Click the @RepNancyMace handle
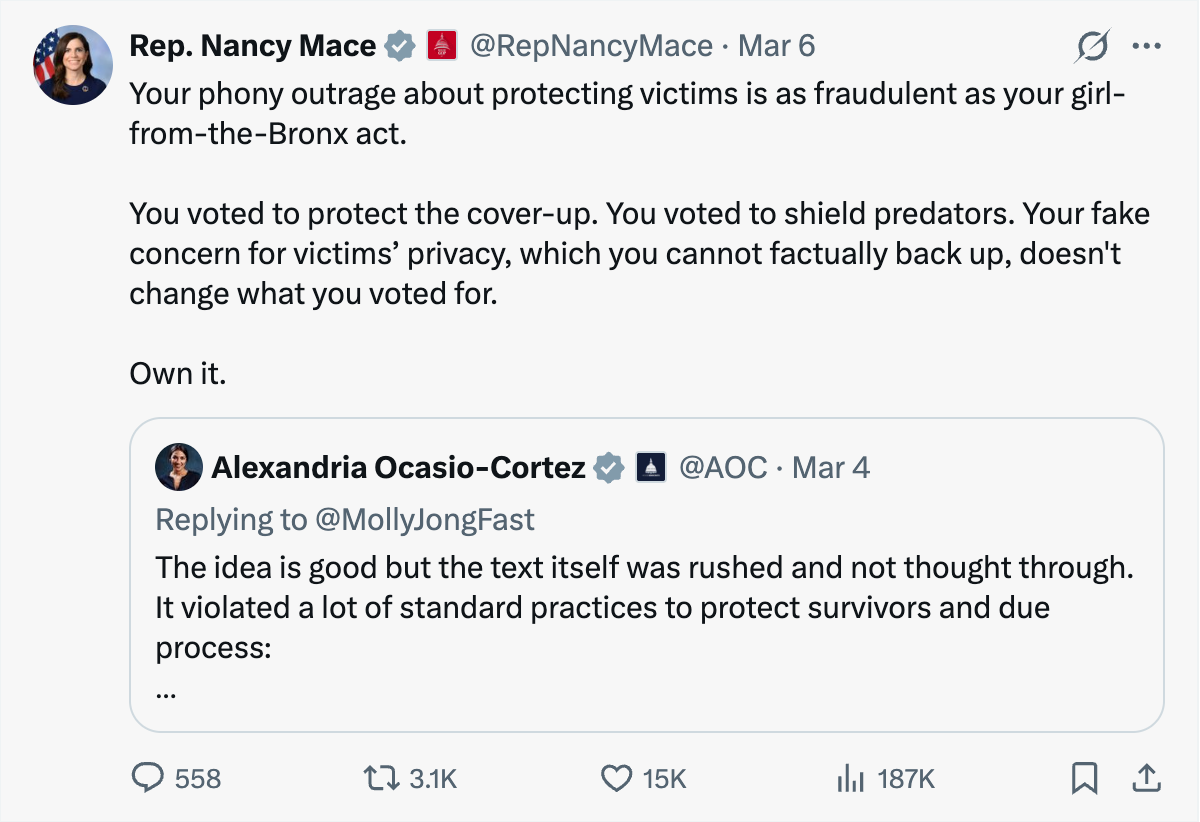 (591, 46)
